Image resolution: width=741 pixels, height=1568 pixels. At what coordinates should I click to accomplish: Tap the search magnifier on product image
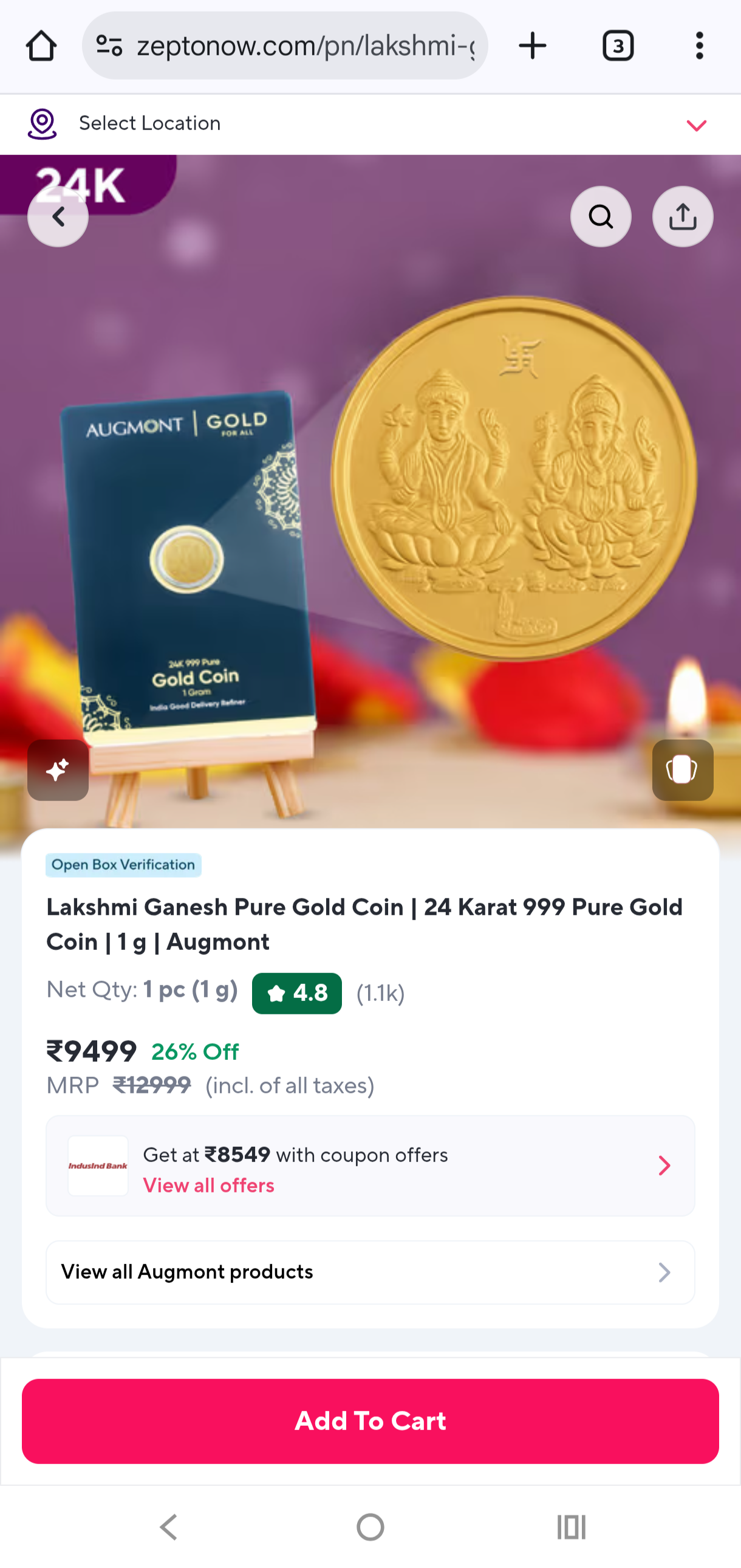click(x=601, y=217)
